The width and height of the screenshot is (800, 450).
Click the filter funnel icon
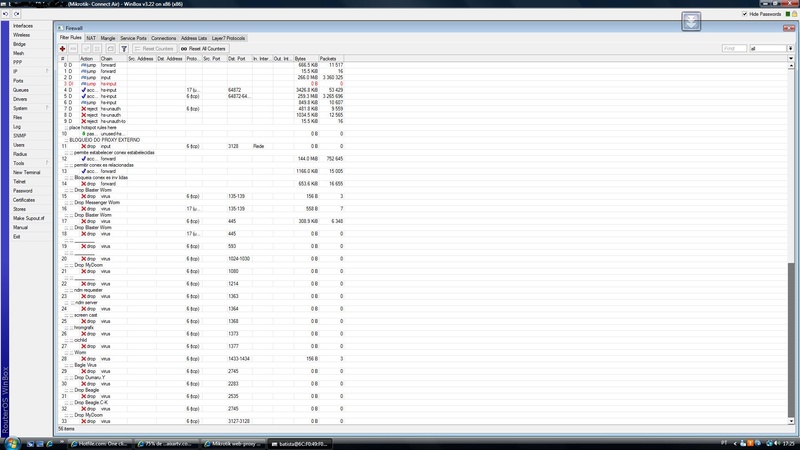(x=123, y=48)
